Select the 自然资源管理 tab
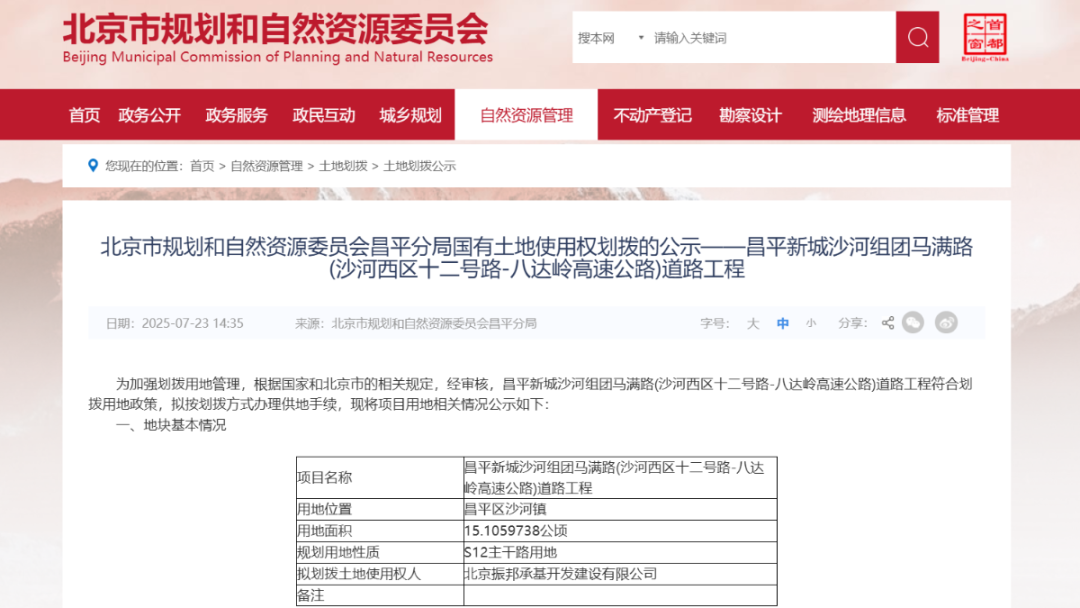 click(526, 115)
